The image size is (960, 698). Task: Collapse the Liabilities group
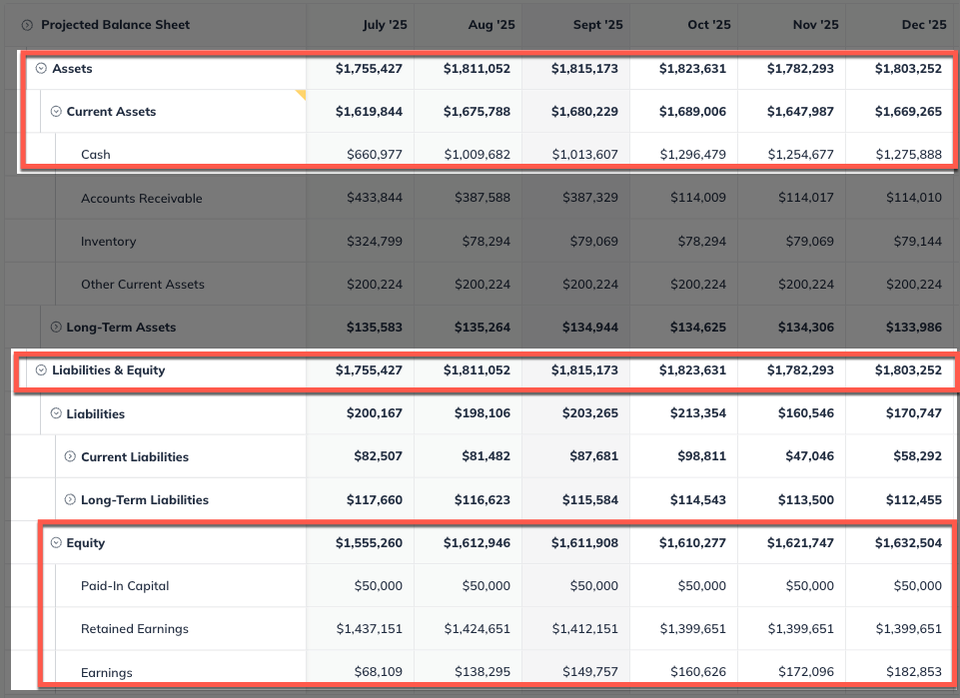coord(56,413)
